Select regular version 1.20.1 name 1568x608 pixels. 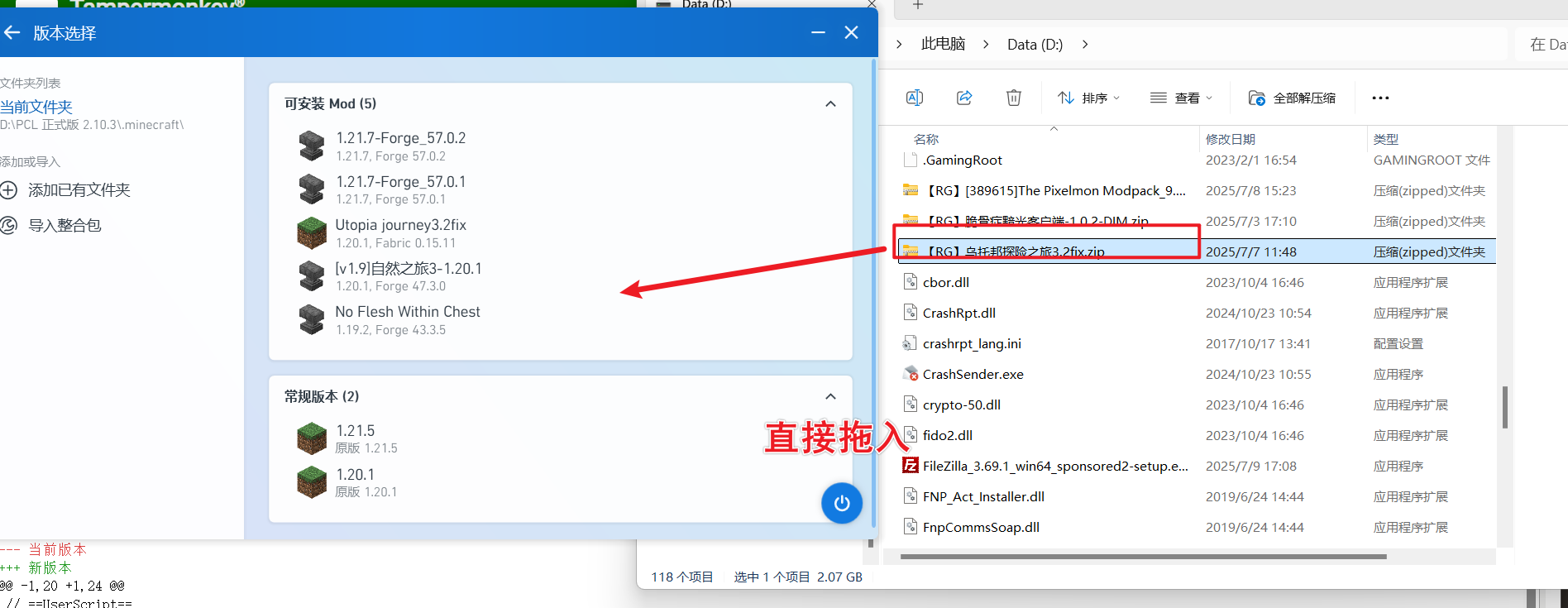point(355,475)
